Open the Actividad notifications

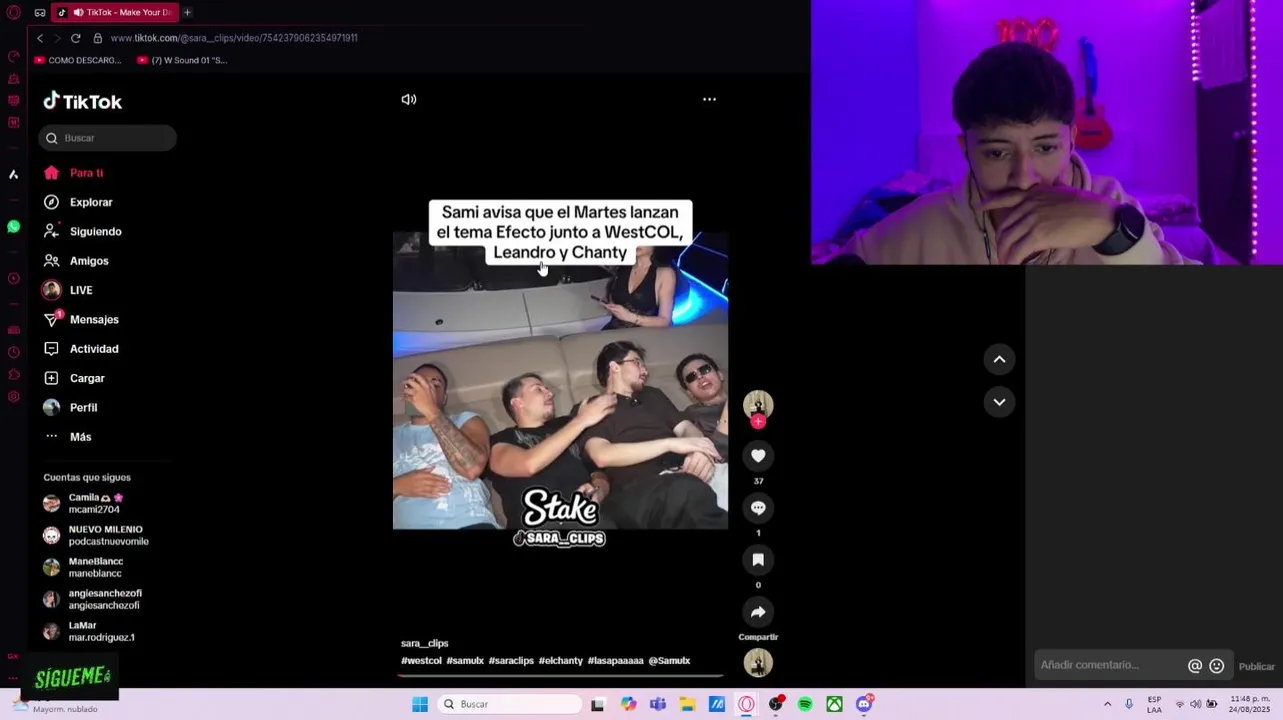tap(81, 349)
